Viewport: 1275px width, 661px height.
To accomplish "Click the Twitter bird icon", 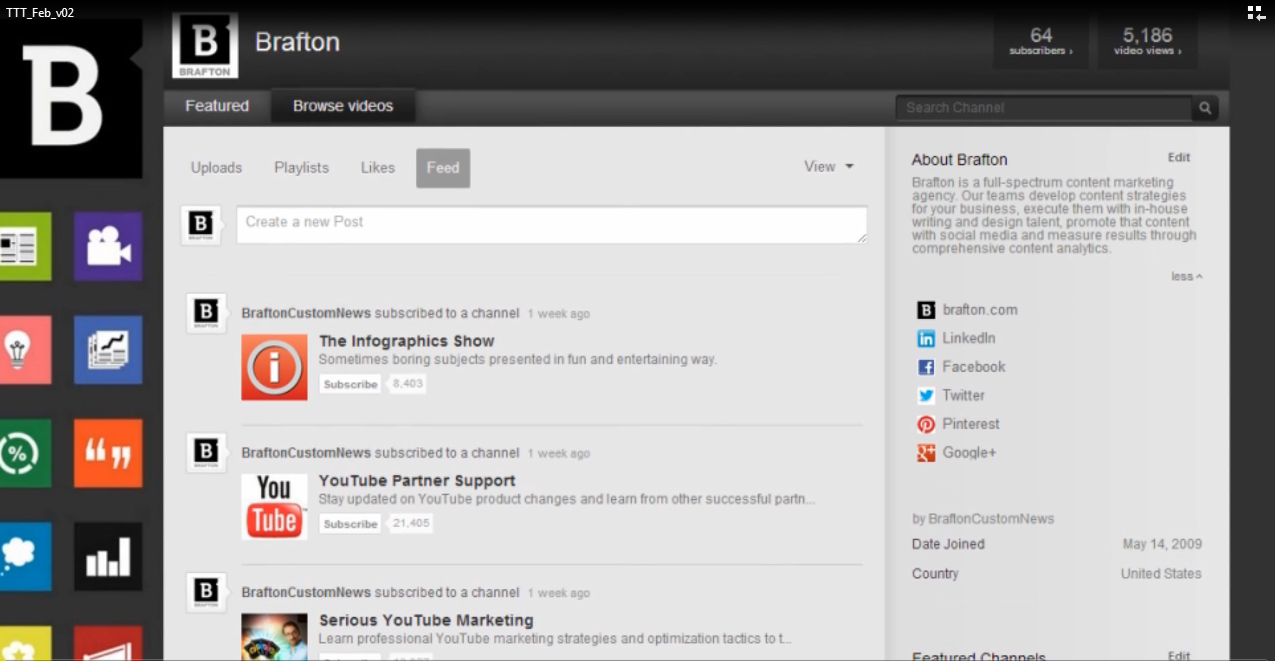I will [926, 396].
